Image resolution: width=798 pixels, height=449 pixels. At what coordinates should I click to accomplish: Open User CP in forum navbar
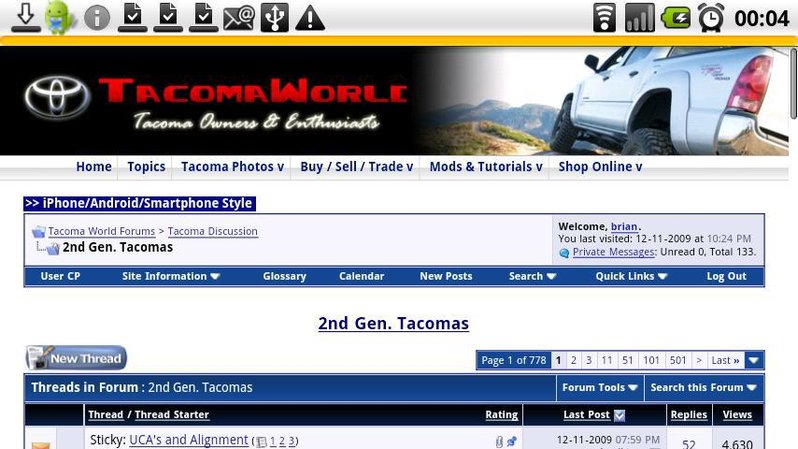pyautogui.click(x=60, y=276)
